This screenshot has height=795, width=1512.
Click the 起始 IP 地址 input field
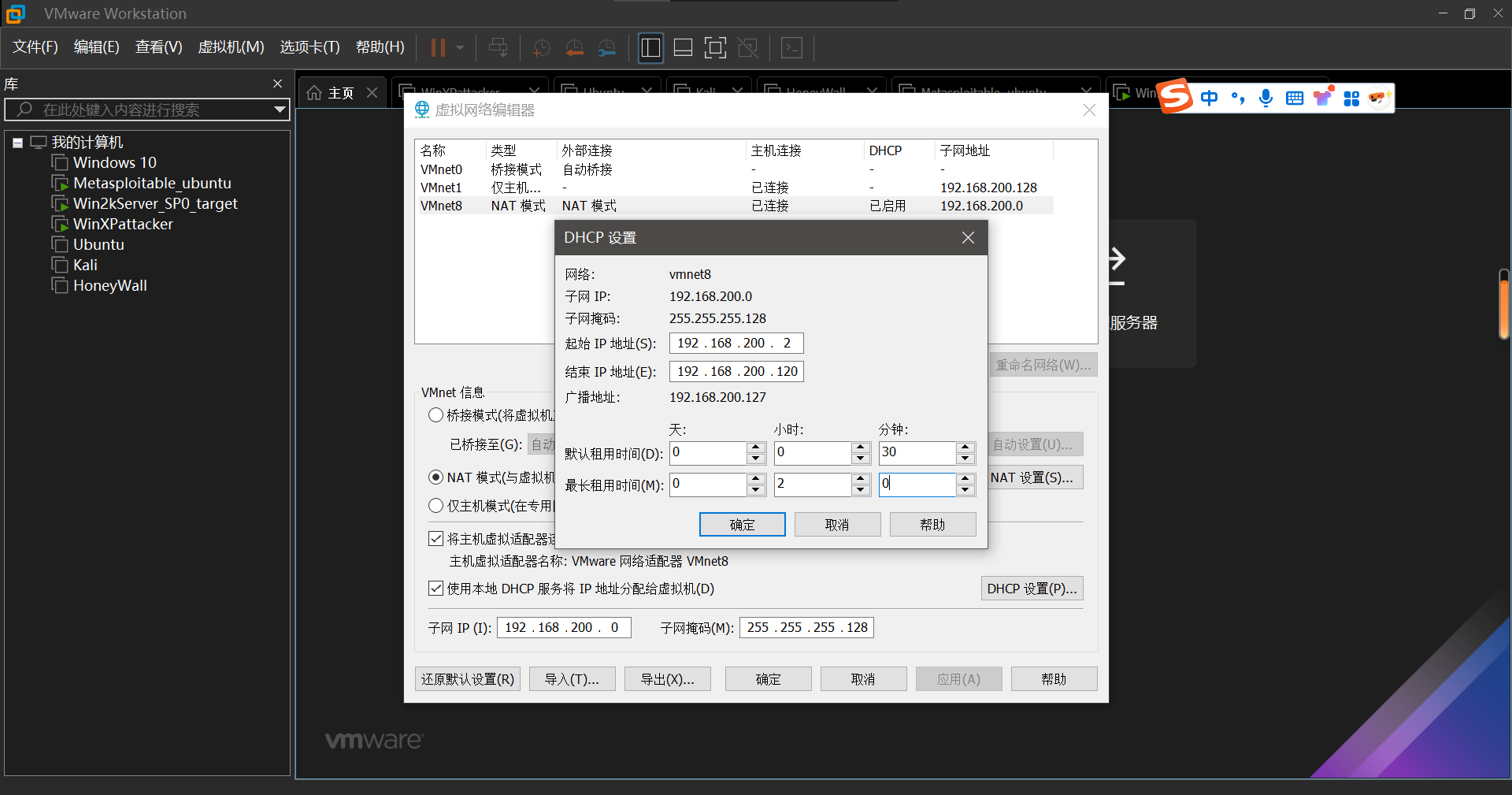[735, 343]
